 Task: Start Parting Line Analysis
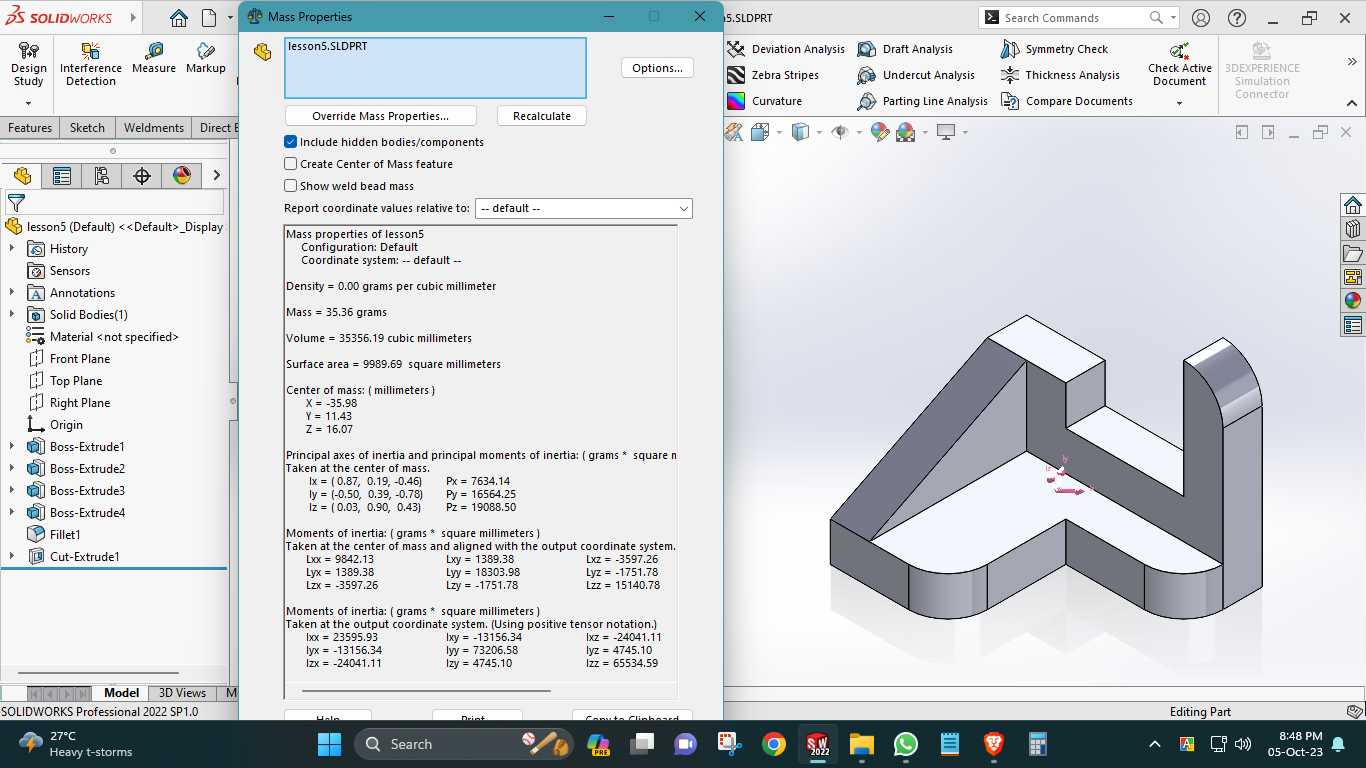(x=922, y=101)
